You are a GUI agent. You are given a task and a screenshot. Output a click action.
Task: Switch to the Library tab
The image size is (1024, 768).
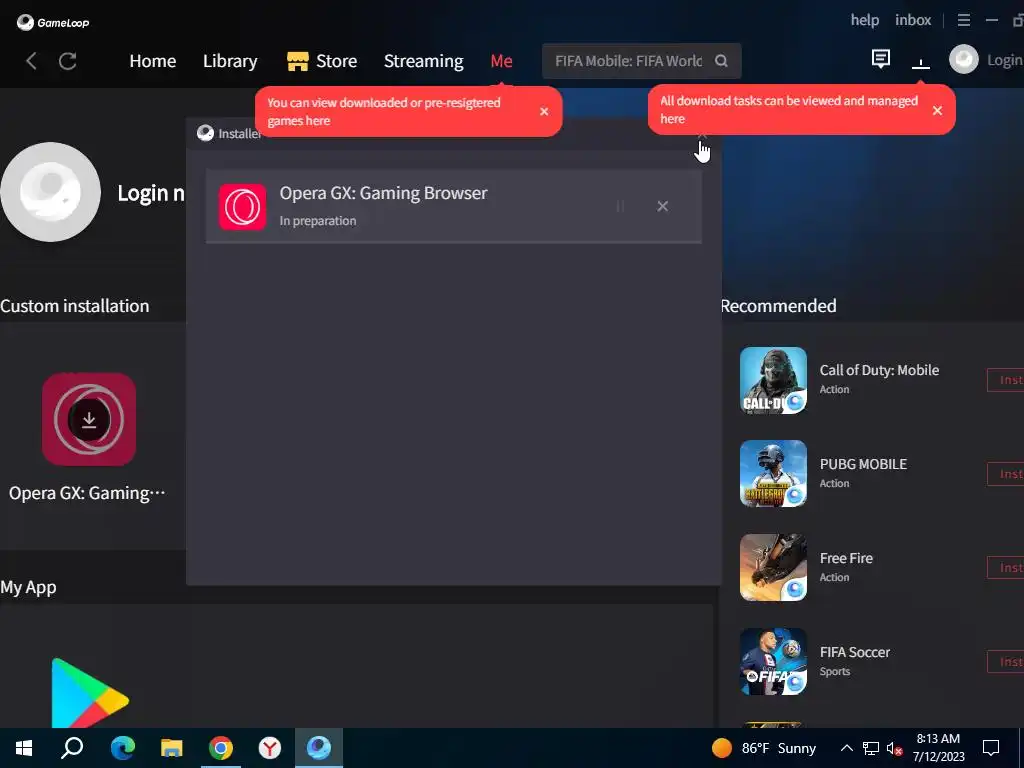(x=230, y=61)
